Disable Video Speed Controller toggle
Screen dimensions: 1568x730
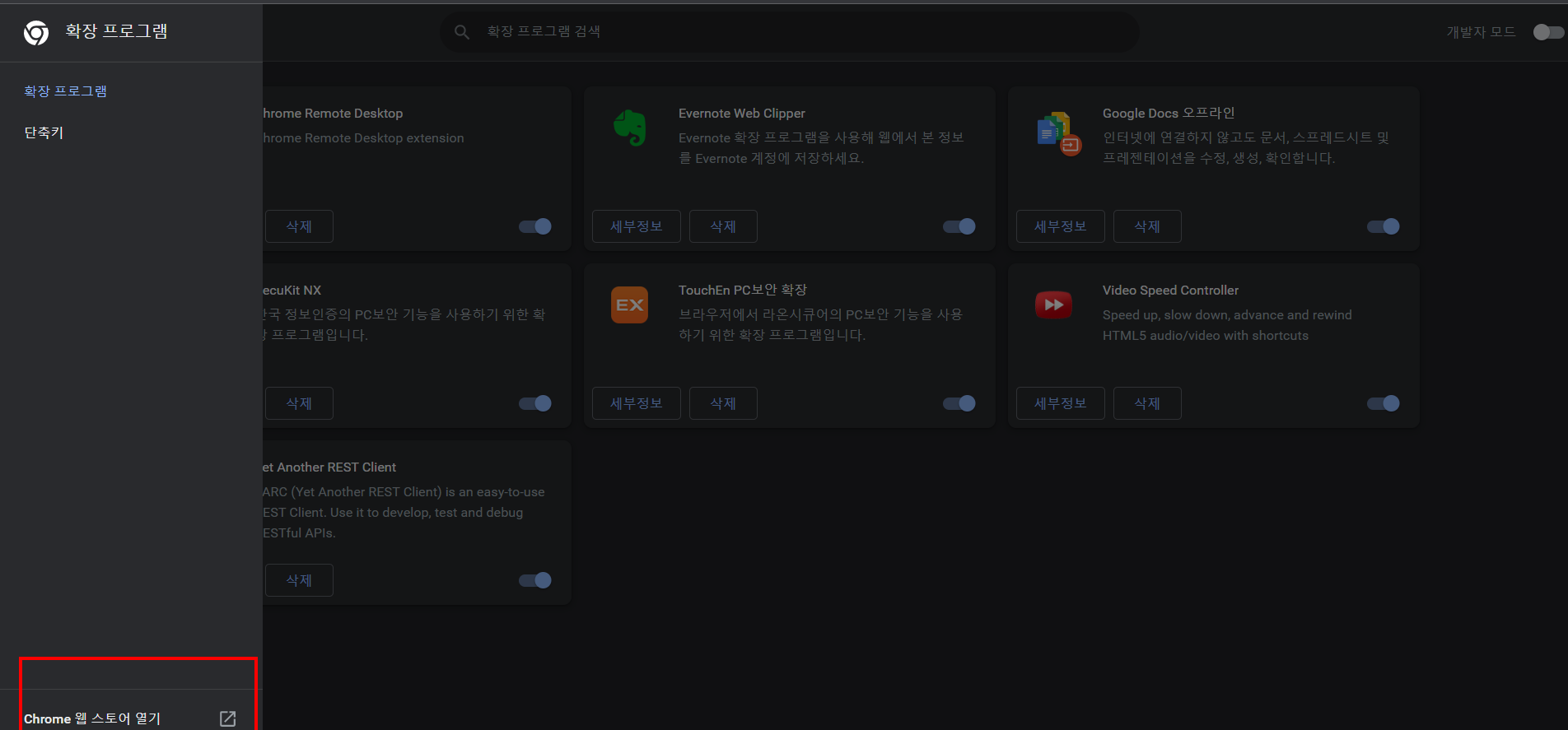tap(1384, 403)
